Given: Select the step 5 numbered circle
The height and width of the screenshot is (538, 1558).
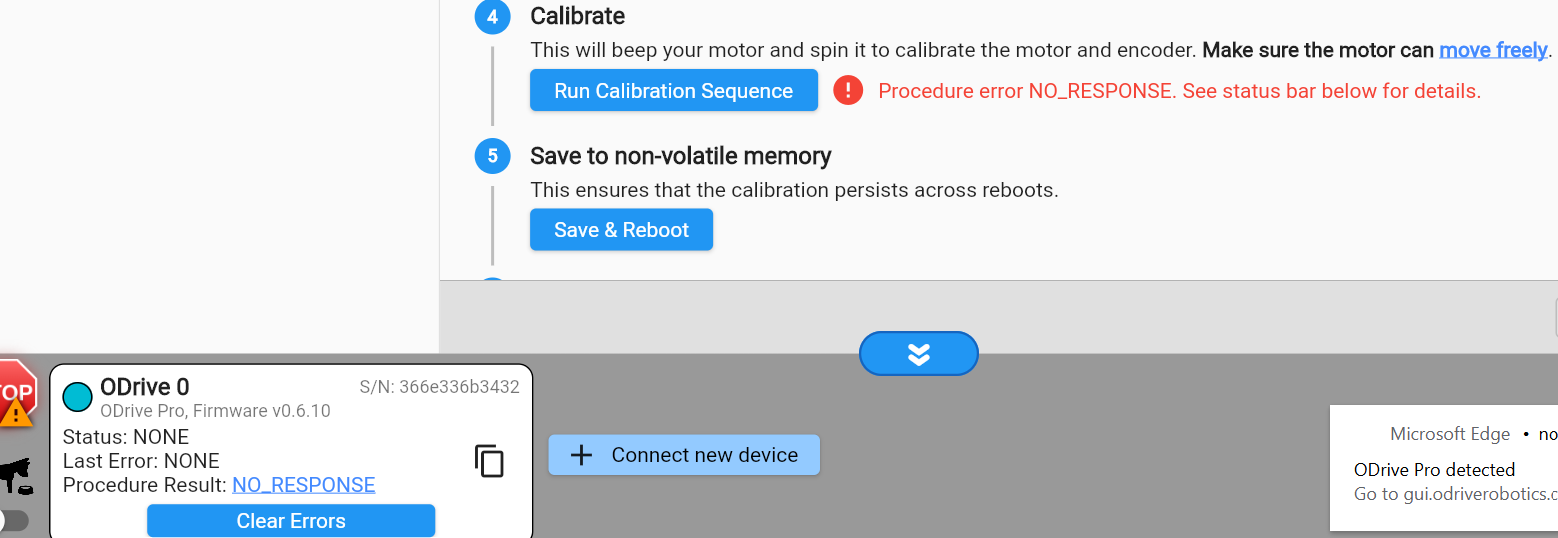Looking at the screenshot, I should tap(492, 156).
